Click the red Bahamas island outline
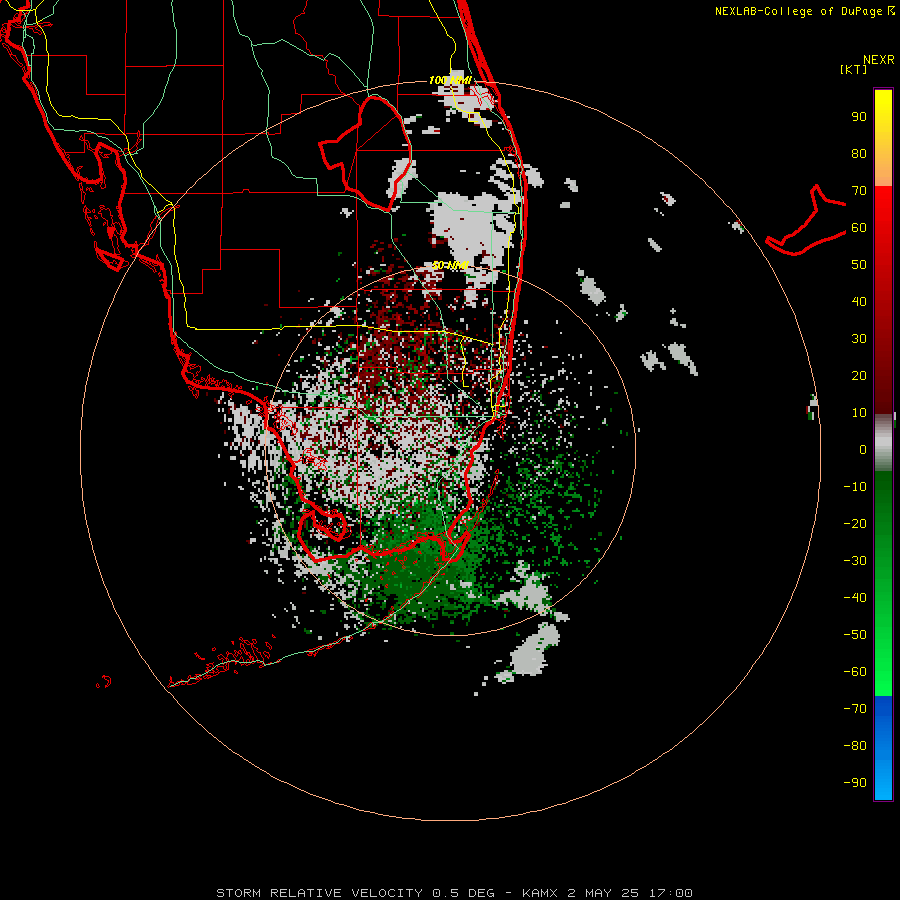 805,221
